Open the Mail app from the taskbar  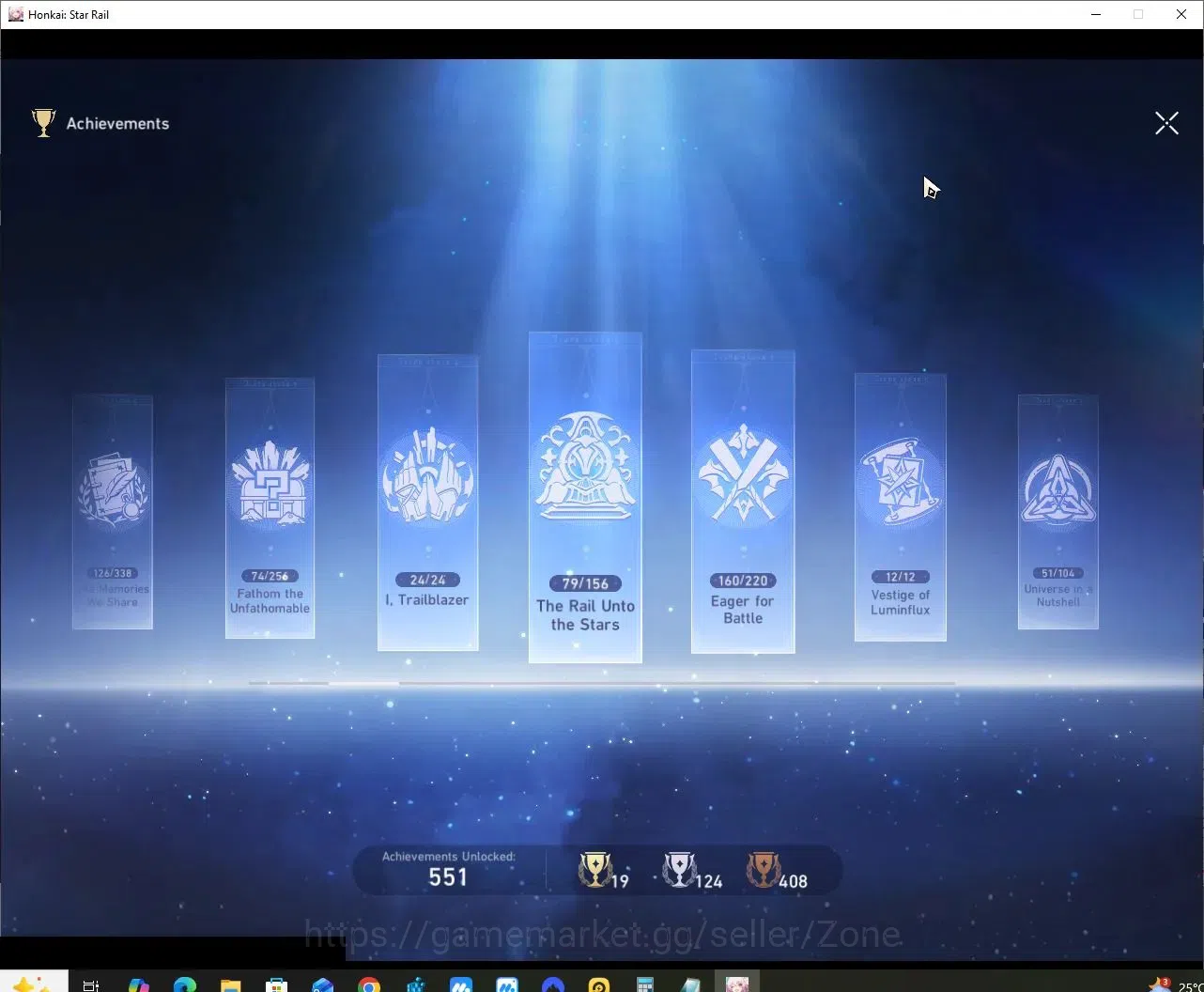tap(322, 984)
